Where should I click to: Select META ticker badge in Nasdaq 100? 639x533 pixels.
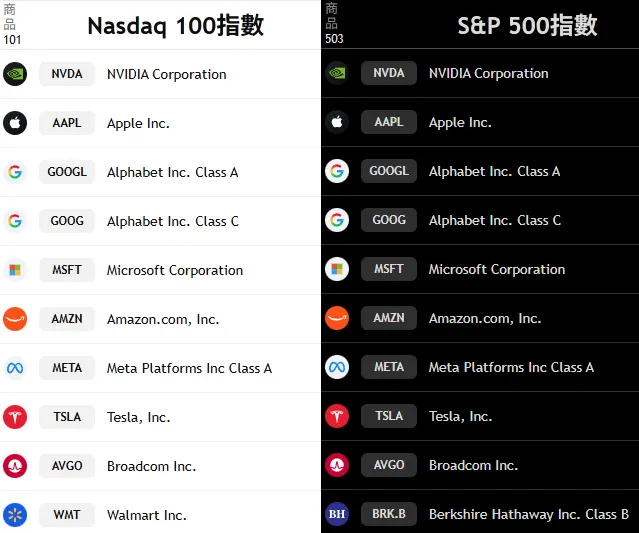67,368
